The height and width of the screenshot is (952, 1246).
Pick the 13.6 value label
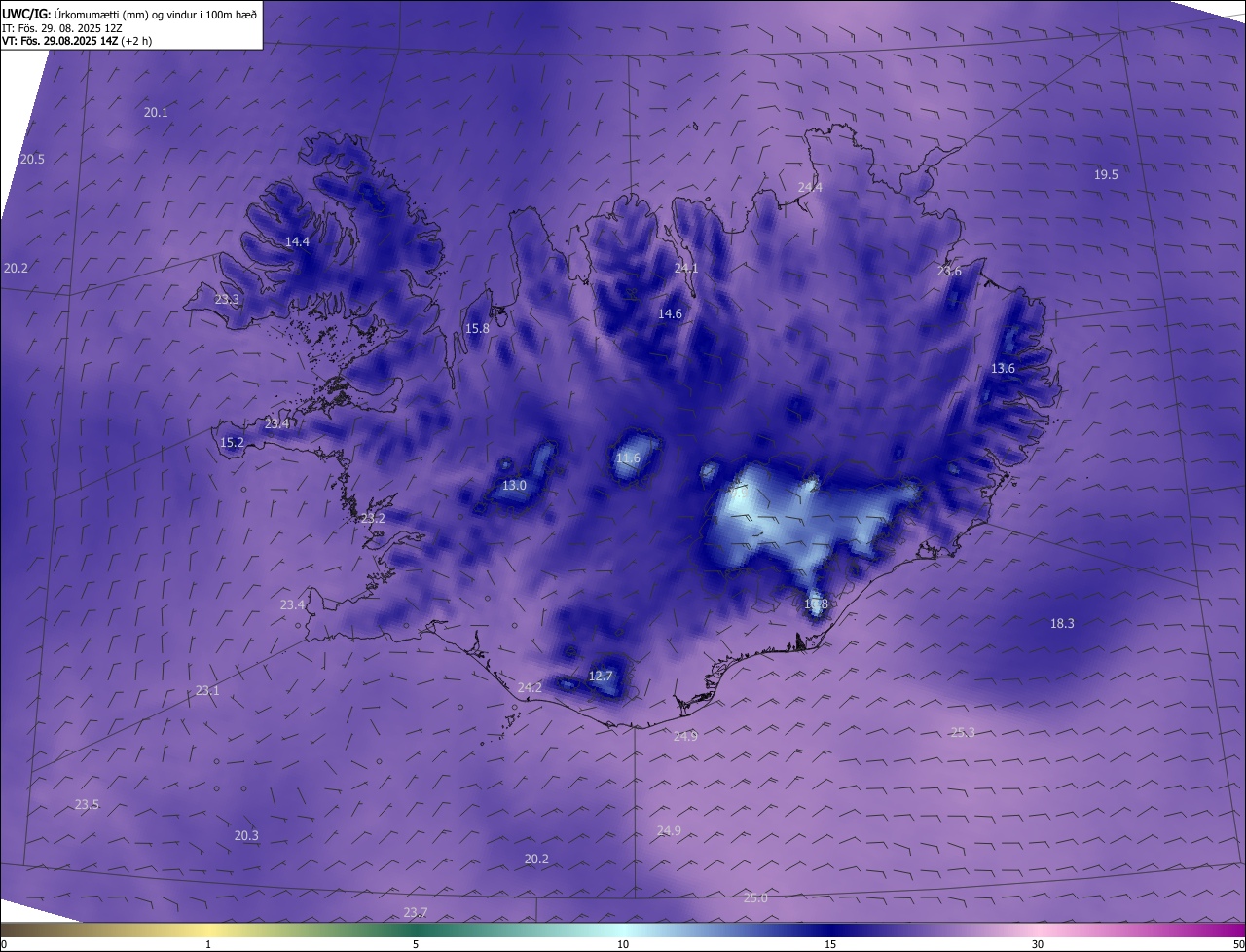[x=1003, y=368]
